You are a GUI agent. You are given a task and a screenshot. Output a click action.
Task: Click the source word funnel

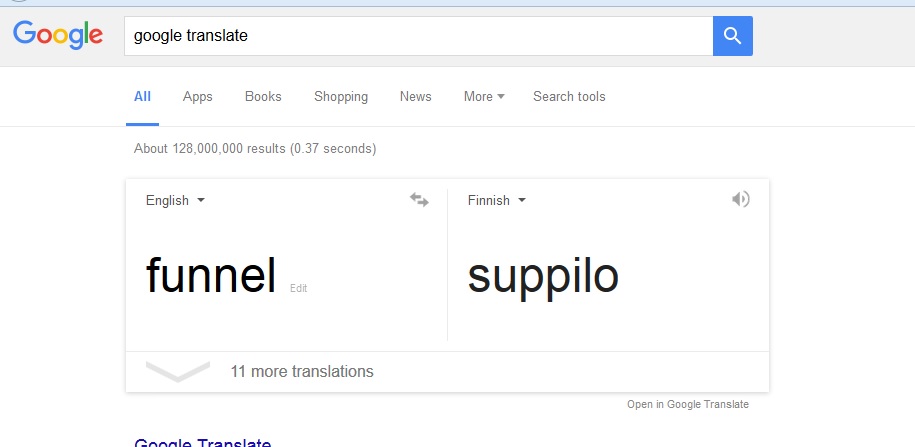pyautogui.click(x=211, y=275)
